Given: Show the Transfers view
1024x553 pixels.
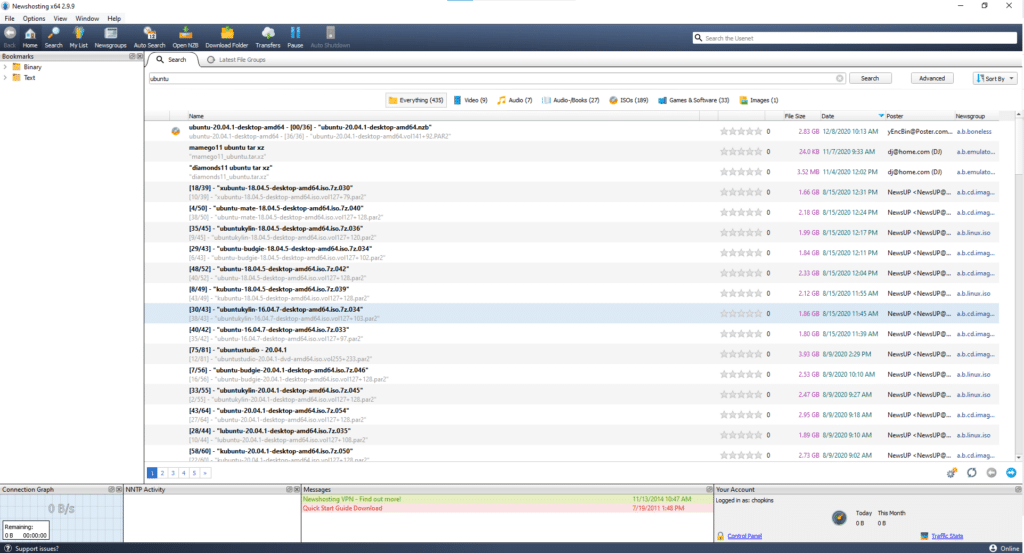Looking at the screenshot, I should pos(268,37).
